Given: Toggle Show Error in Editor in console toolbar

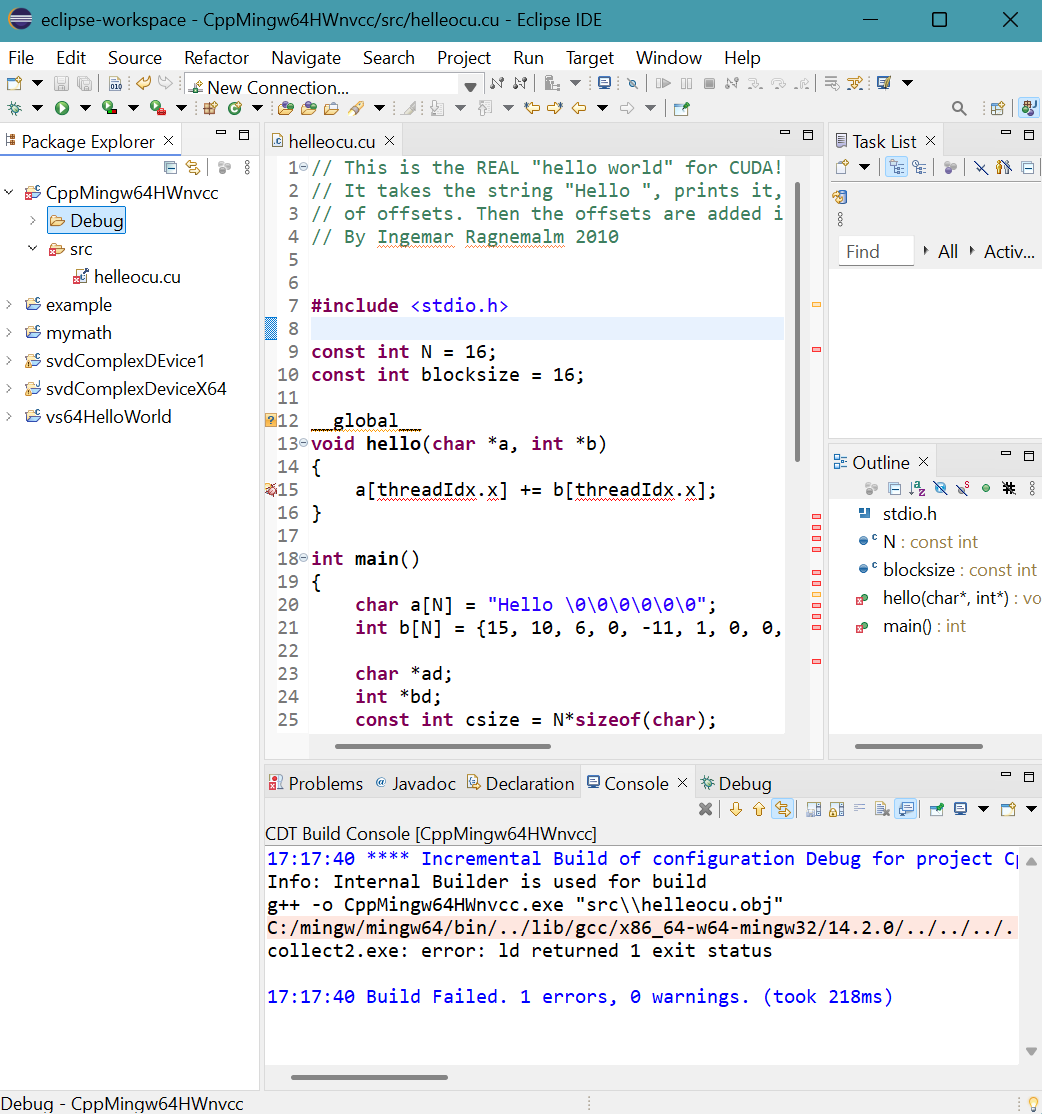Looking at the screenshot, I should click(x=783, y=809).
